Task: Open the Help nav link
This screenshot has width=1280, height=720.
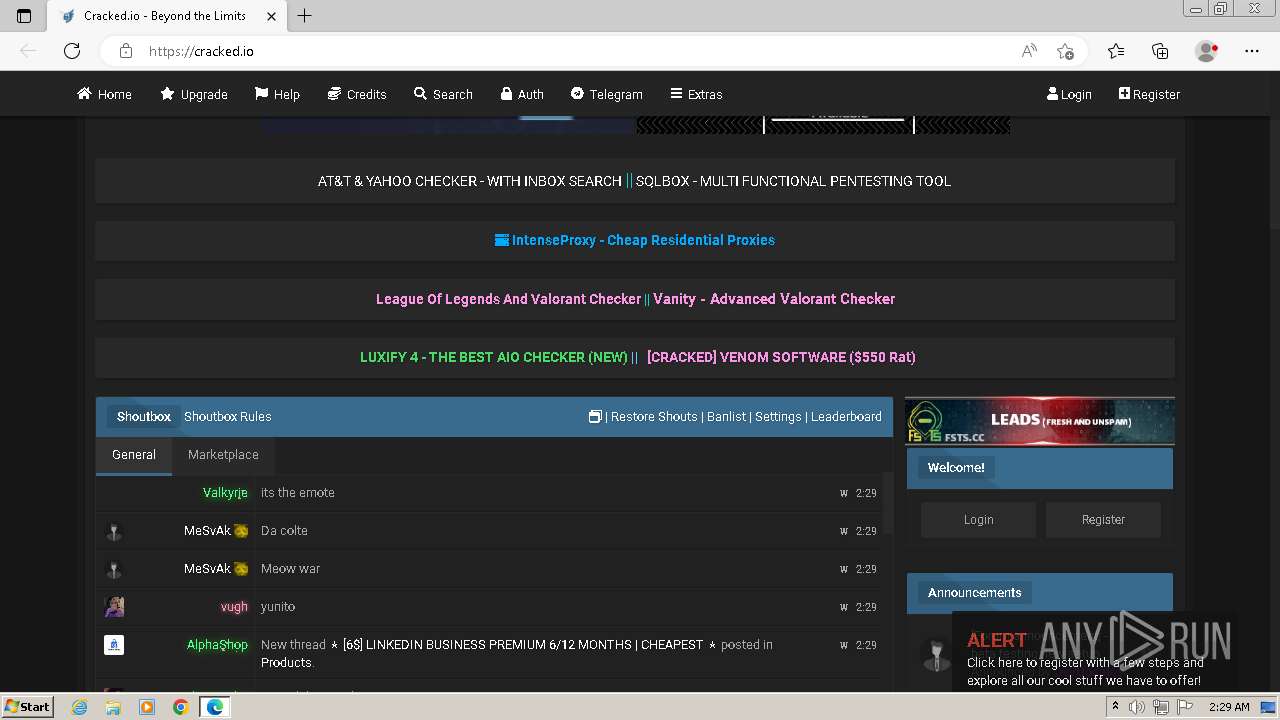Action: [x=277, y=94]
